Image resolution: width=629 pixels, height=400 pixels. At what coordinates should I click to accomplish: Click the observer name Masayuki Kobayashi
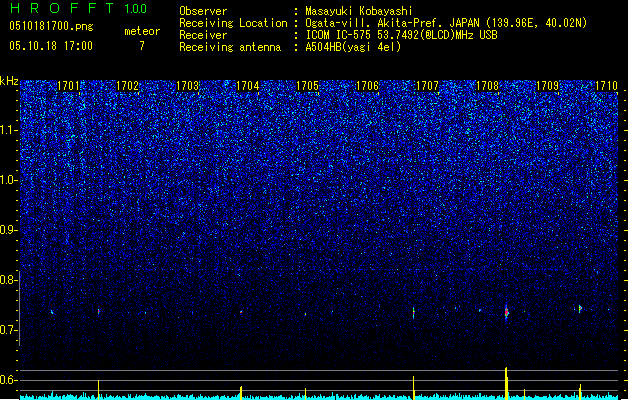click(359, 11)
